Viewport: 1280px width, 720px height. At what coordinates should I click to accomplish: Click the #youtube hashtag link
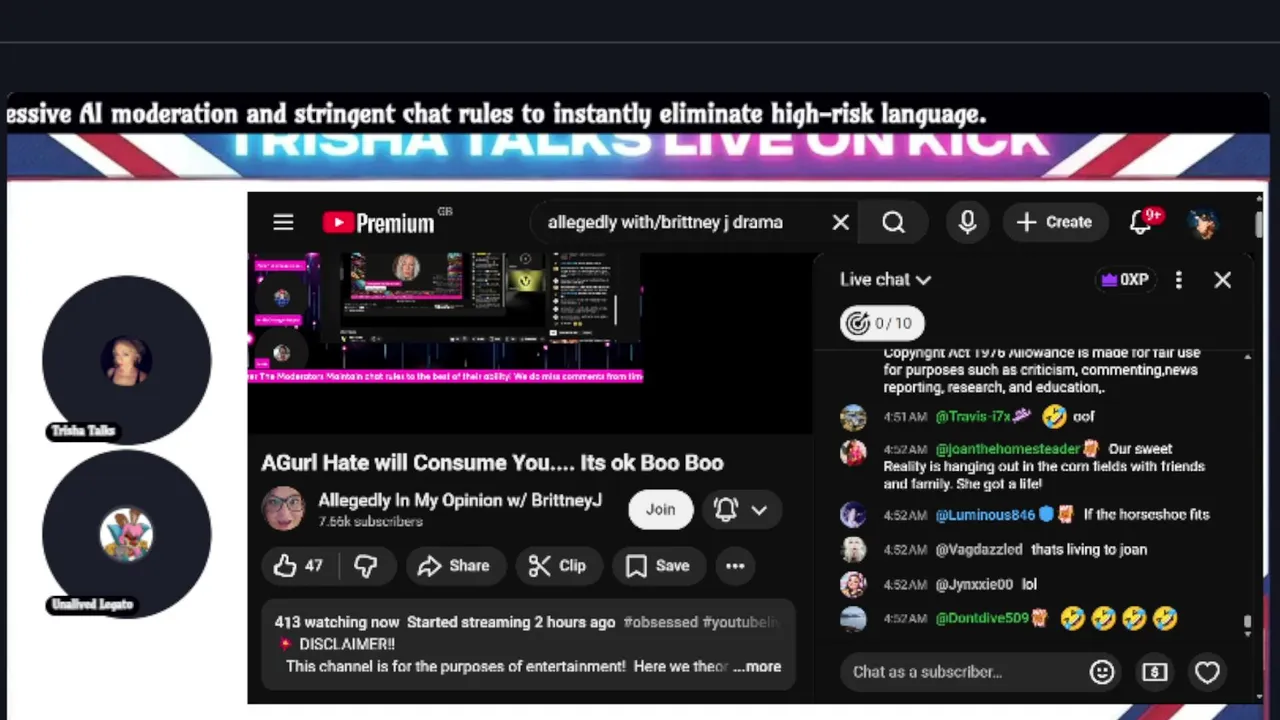(740, 622)
